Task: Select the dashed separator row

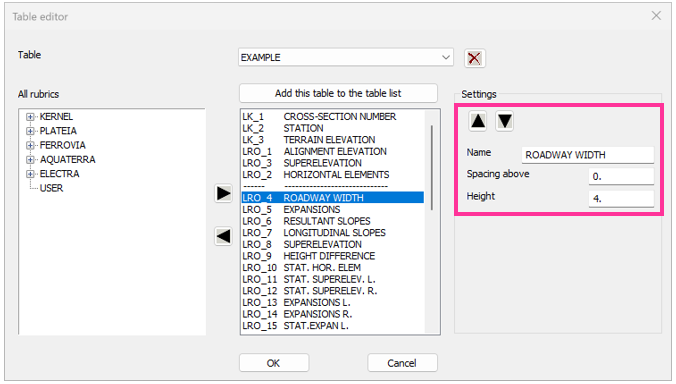Action: click(332, 187)
